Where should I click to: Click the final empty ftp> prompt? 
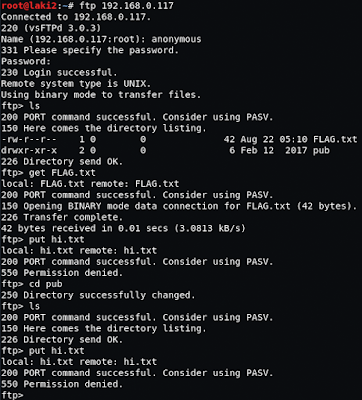coord(12,395)
